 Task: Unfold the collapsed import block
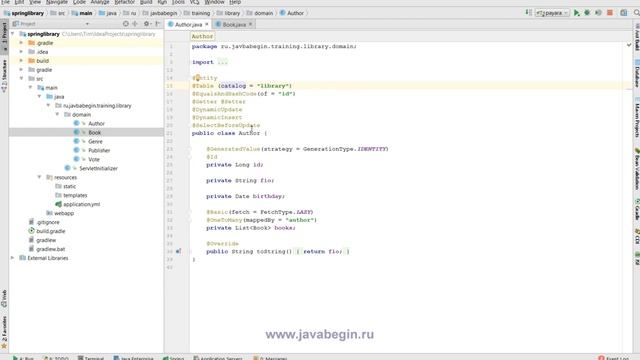pos(222,62)
